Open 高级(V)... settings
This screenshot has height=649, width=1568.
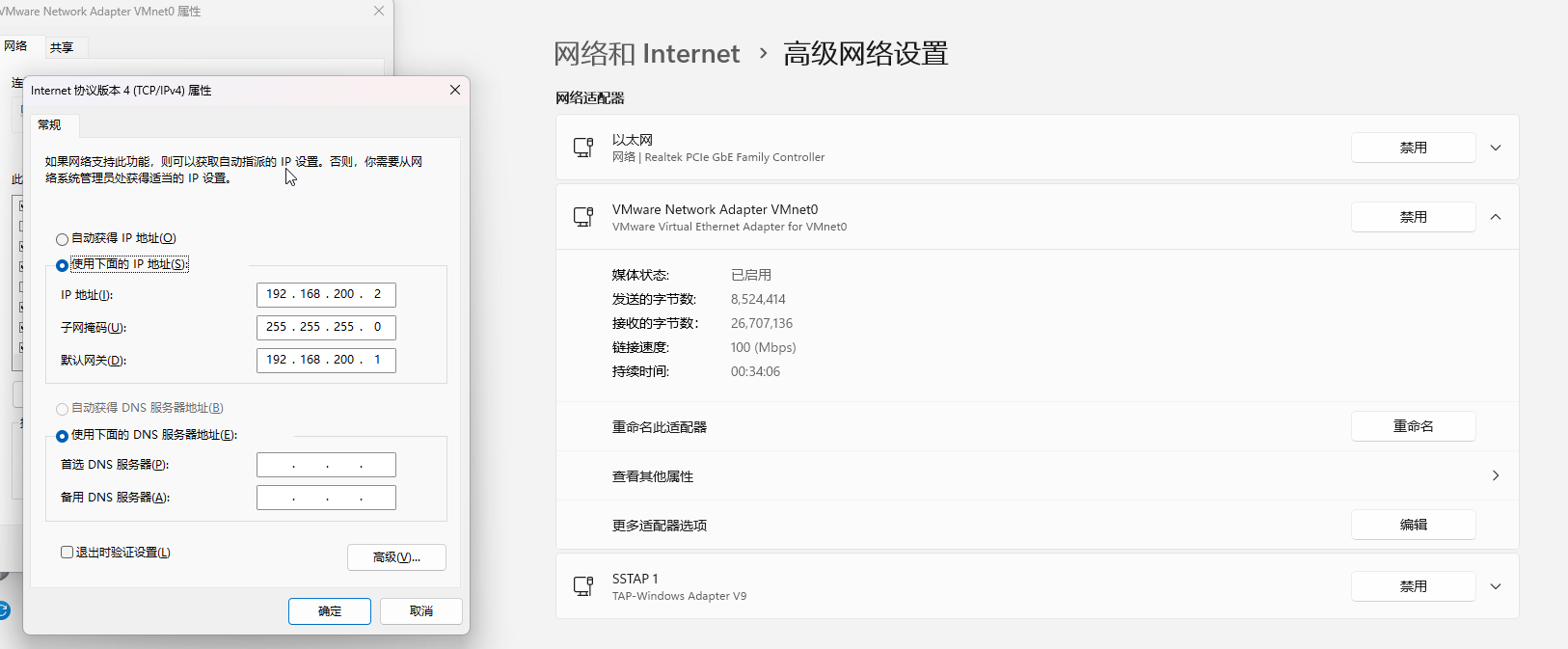(396, 557)
